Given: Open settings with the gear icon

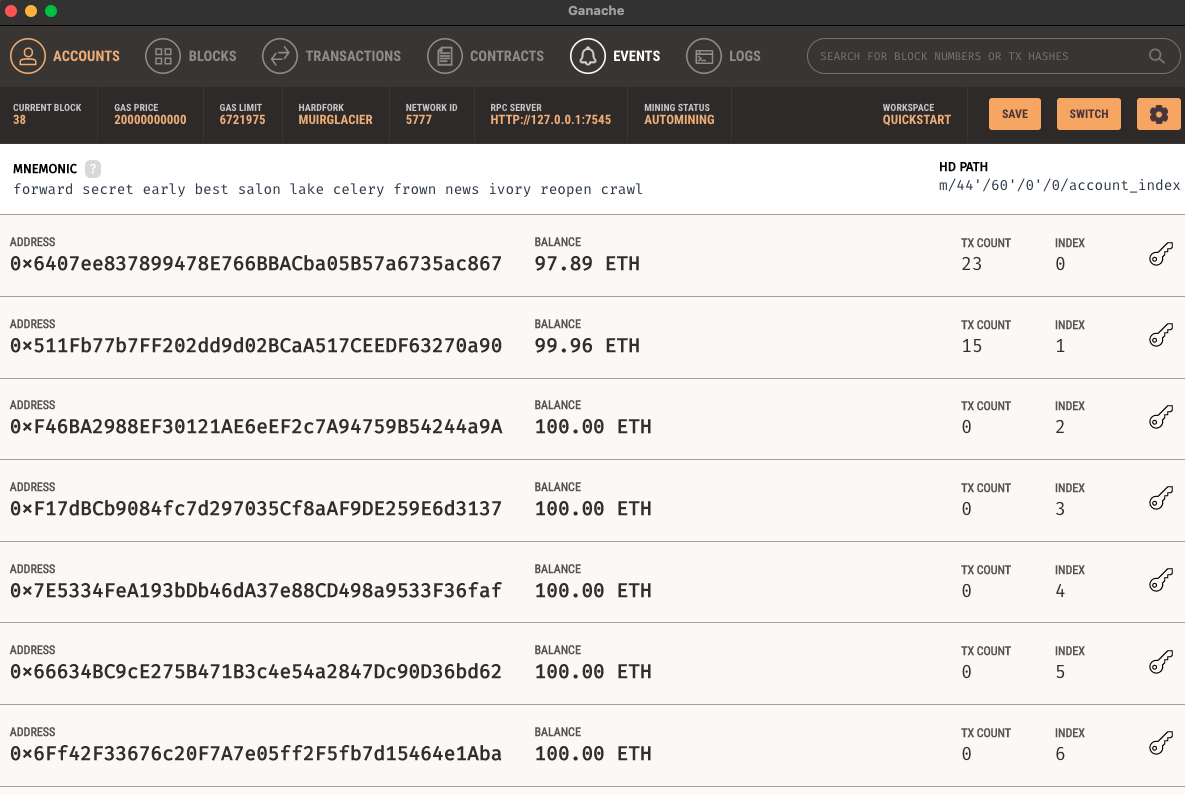Looking at the screenshot, I should point(1159,114).
